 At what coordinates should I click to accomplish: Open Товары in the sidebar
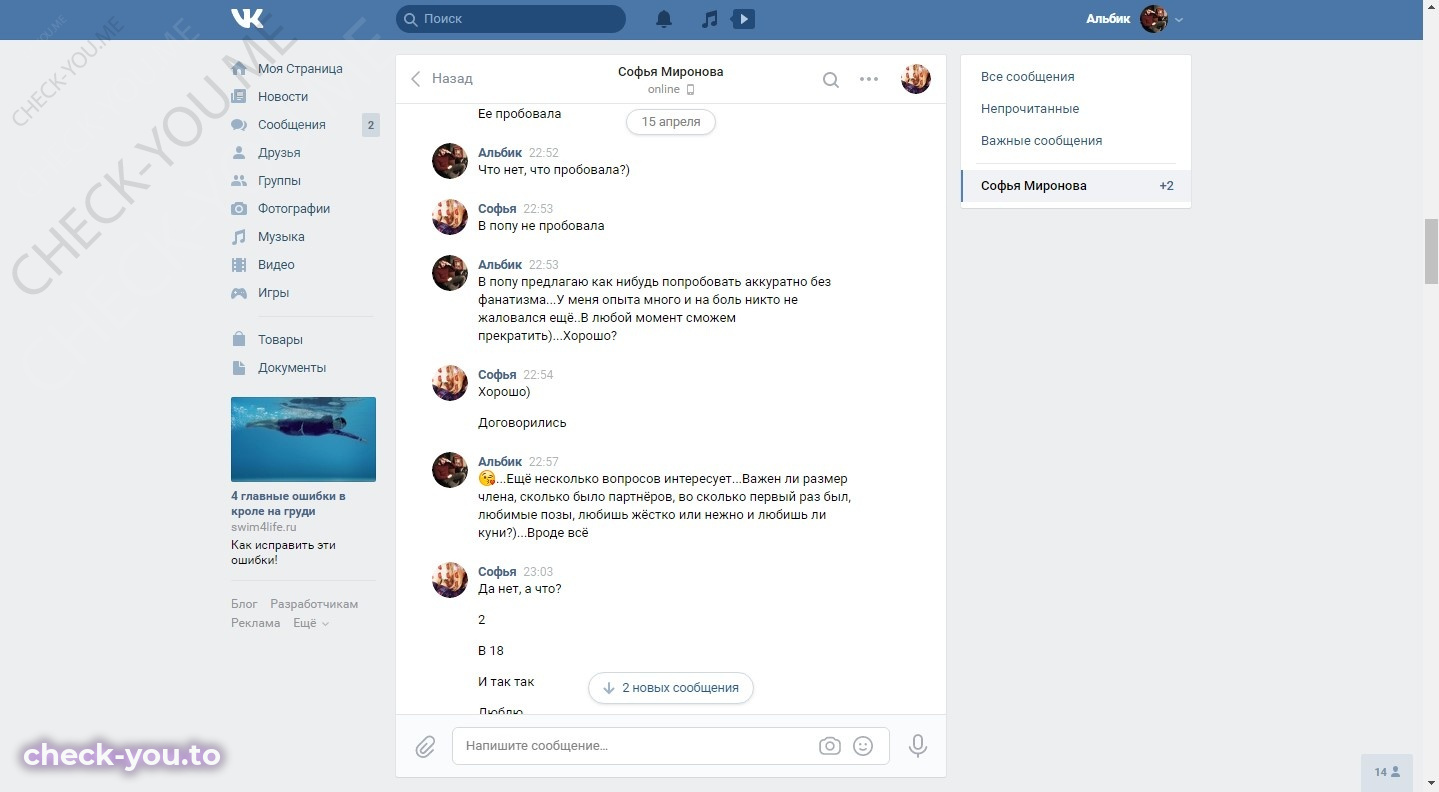click(280, 340)
